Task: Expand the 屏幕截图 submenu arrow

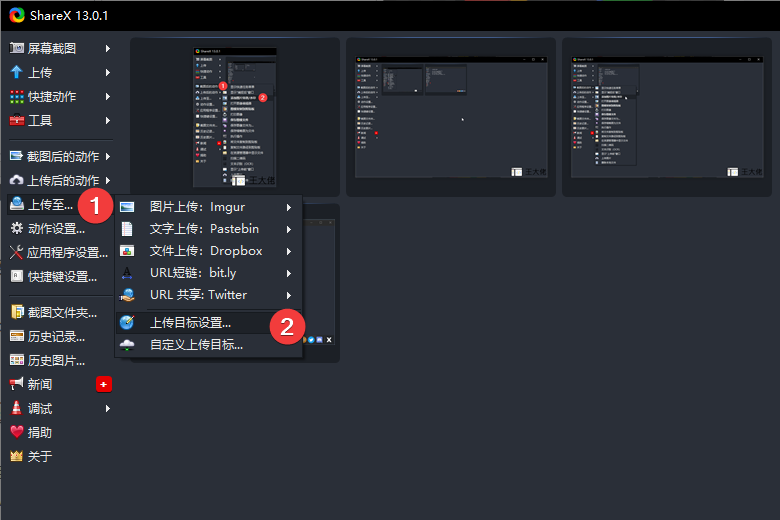Action: [107, 48]
